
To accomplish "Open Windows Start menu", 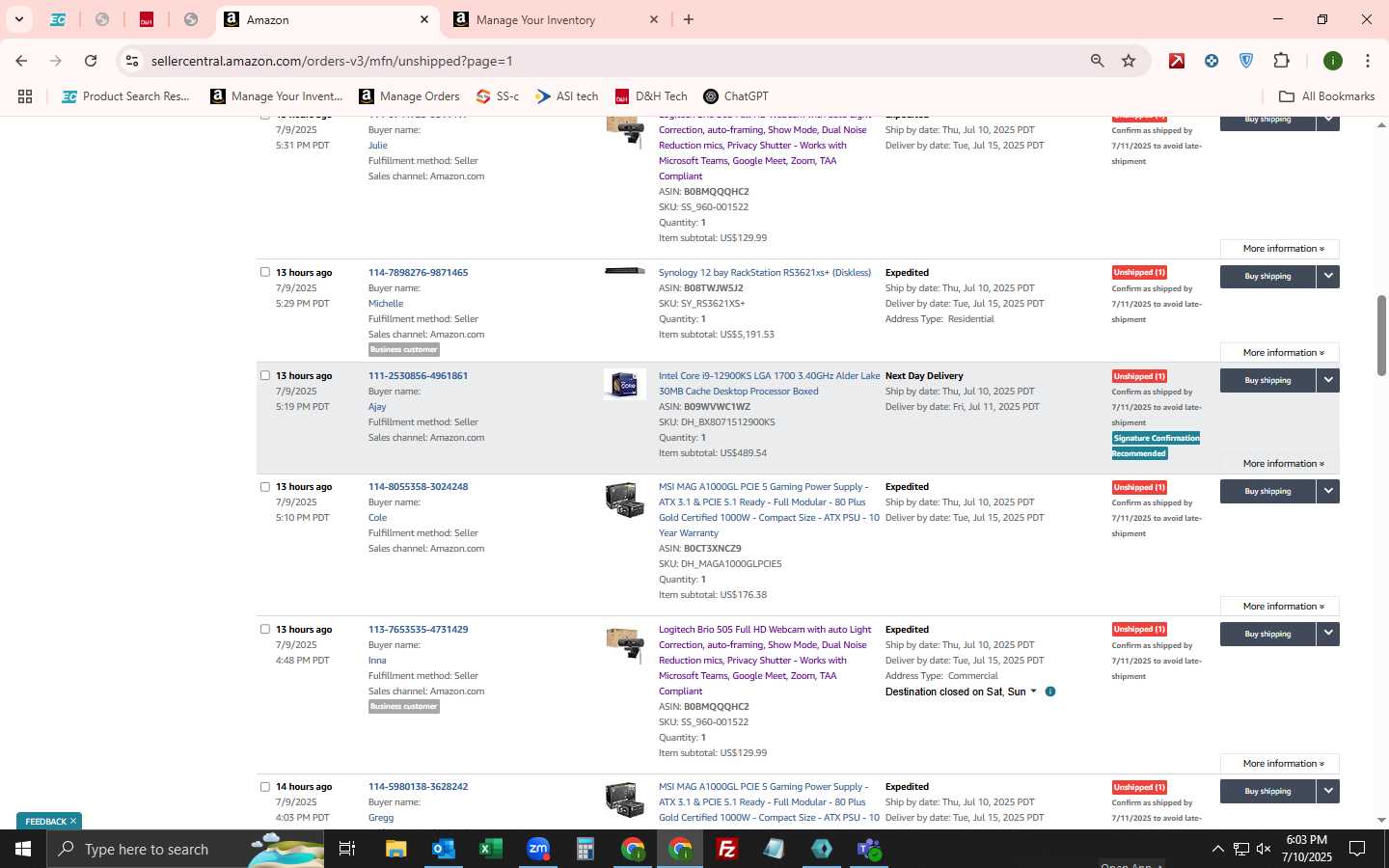I will 23,850.
